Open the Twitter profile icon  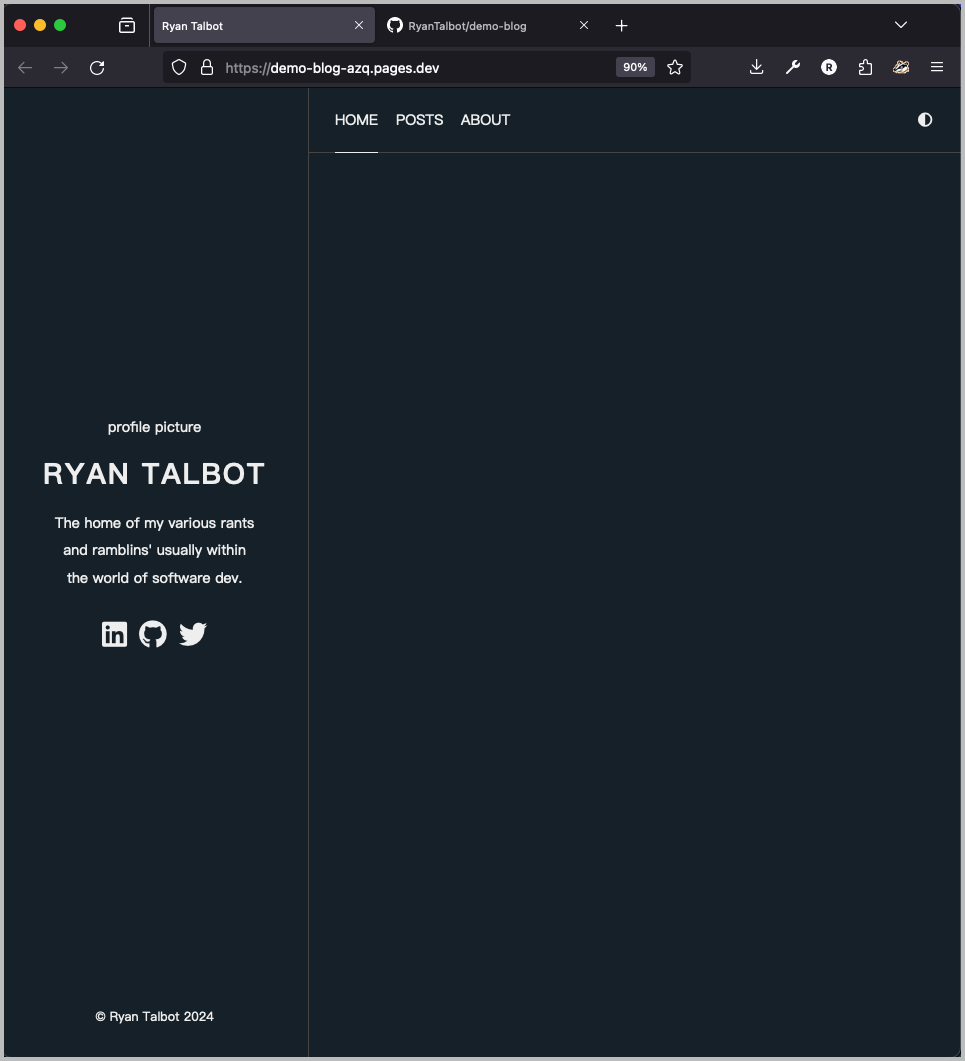click(x=192, y=634)
